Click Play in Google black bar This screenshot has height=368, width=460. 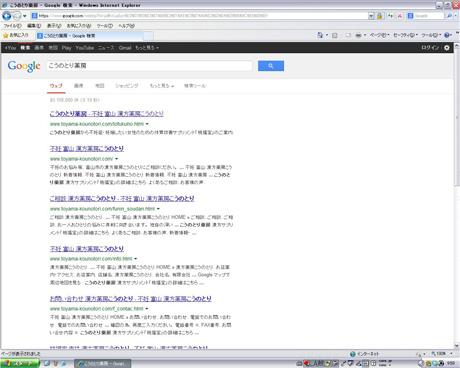point(66,48)
